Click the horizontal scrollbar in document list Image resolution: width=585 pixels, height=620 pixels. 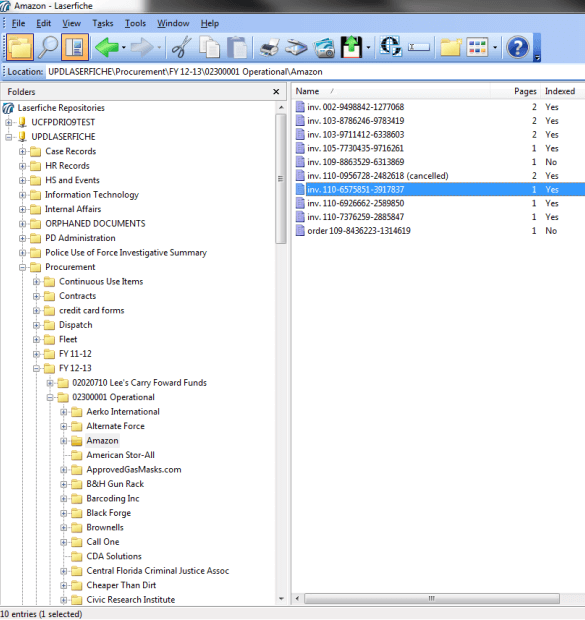pos(432,599)
